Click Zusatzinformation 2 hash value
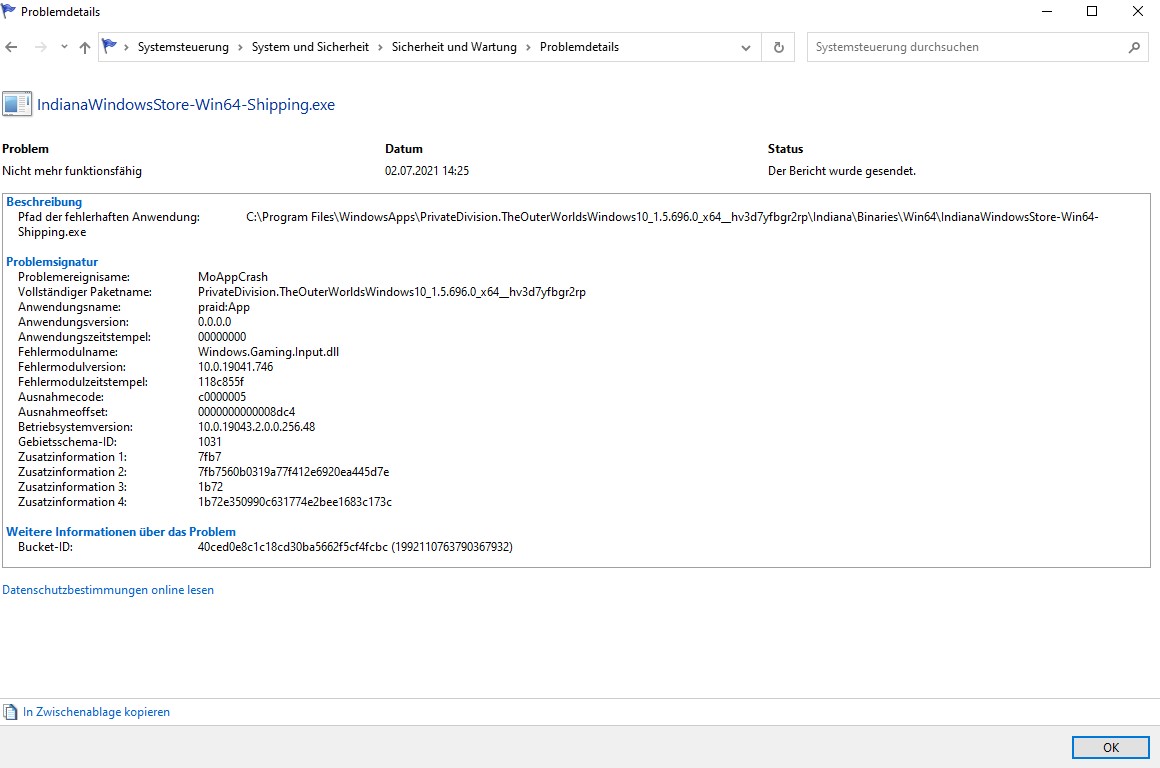 [294, 472]
